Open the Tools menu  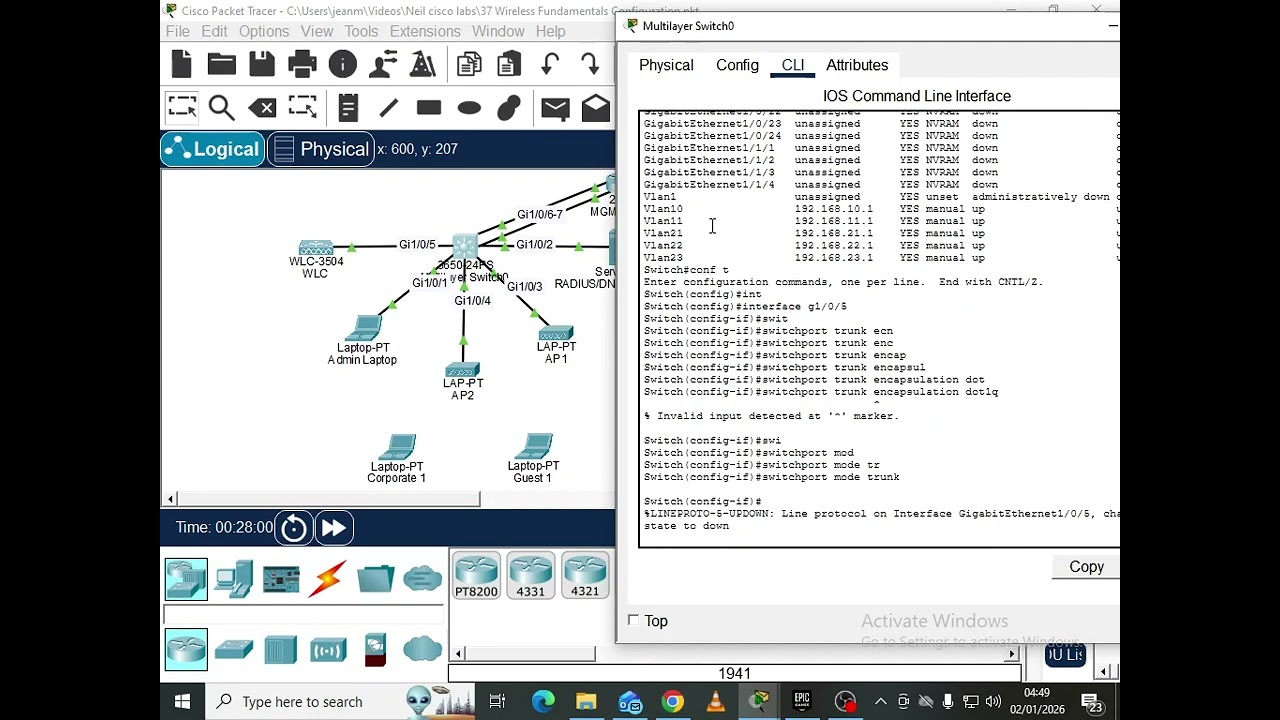pos(361,31)
